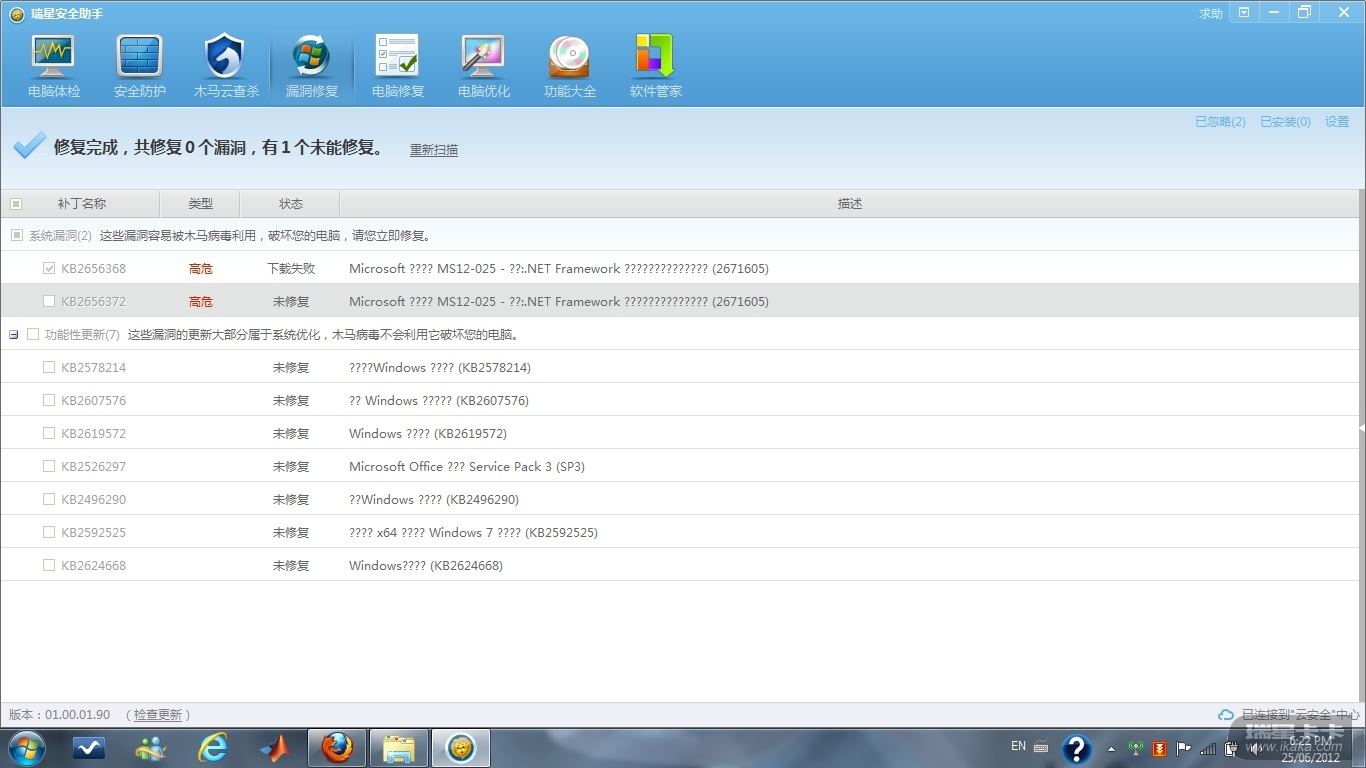Click the power plug tray icon

(1231, 747)
